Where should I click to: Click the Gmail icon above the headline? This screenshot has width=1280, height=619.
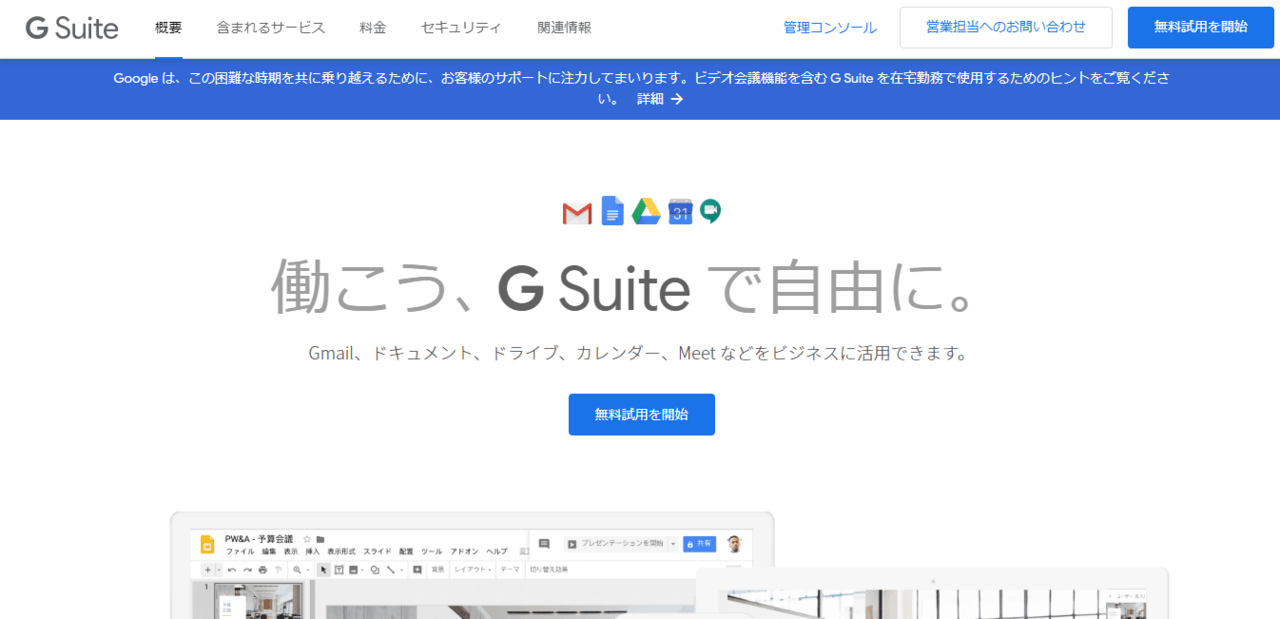[577, 213]
